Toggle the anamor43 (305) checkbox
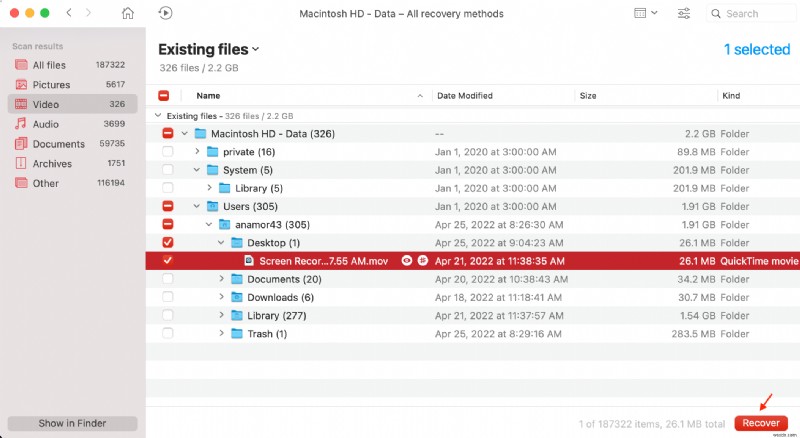Image resolution: width=800 pixels, height=438 pixels. [x=167, y=225]
